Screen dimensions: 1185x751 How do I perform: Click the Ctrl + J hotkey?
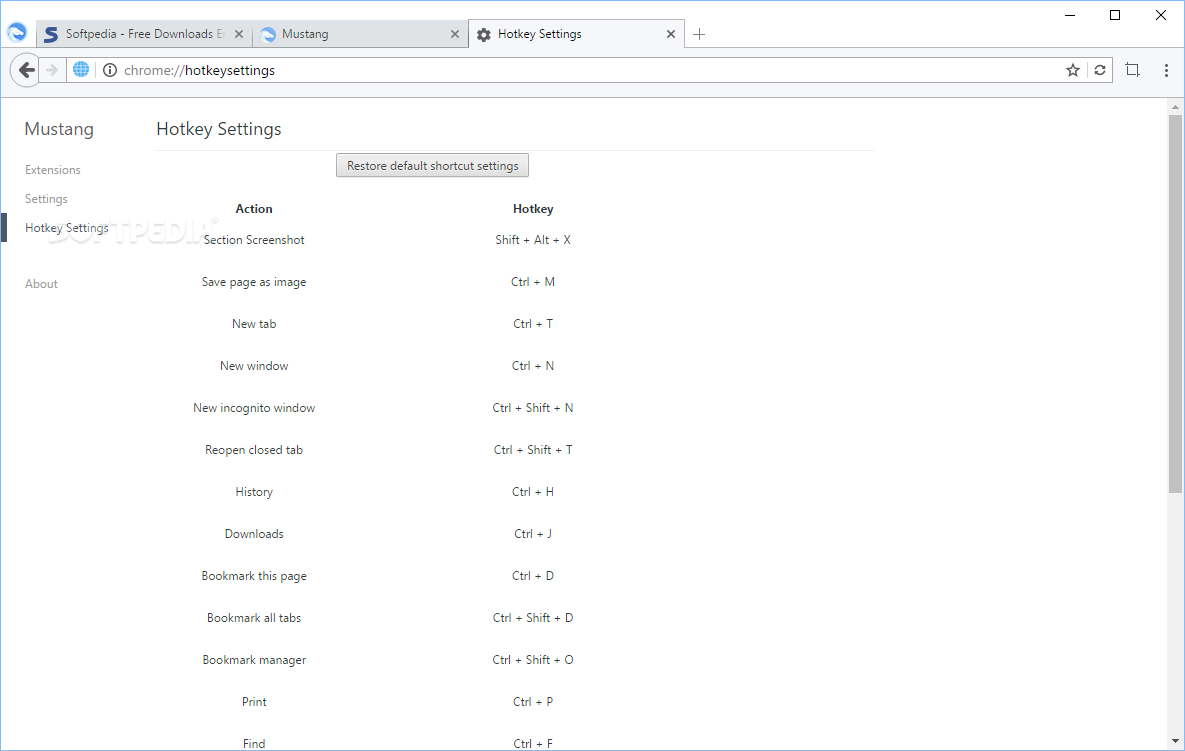tap(533, 533)
